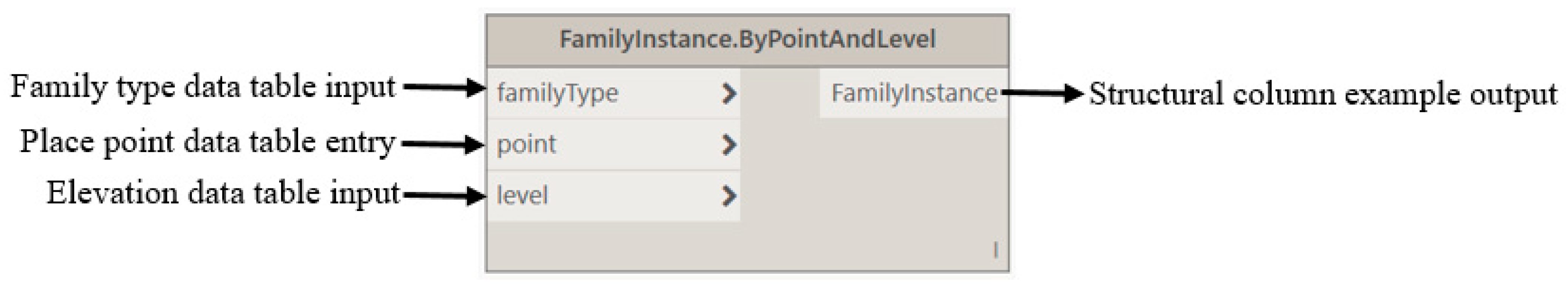
Task: Click arrow pointing to level port
Action: click(x=444, y=196)
